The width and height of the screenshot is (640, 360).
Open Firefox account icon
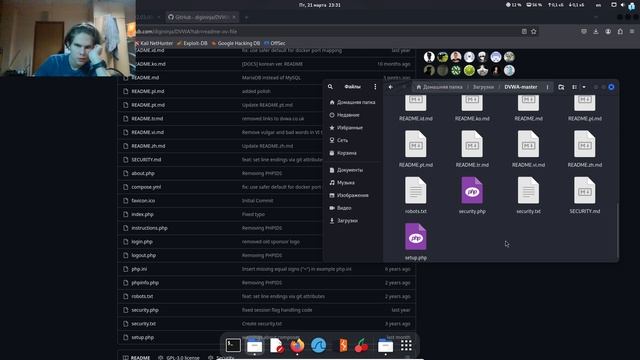pos(608,31)
